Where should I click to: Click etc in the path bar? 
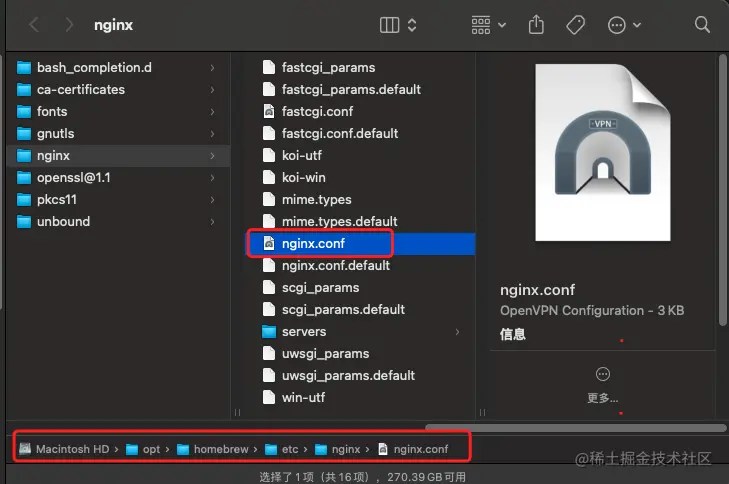282,449
